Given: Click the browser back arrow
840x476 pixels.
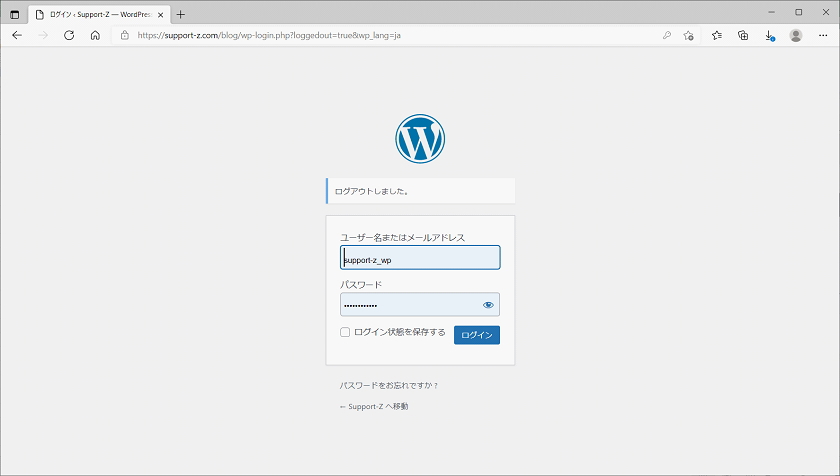Looking at the screenshot, I should (17, 35).
